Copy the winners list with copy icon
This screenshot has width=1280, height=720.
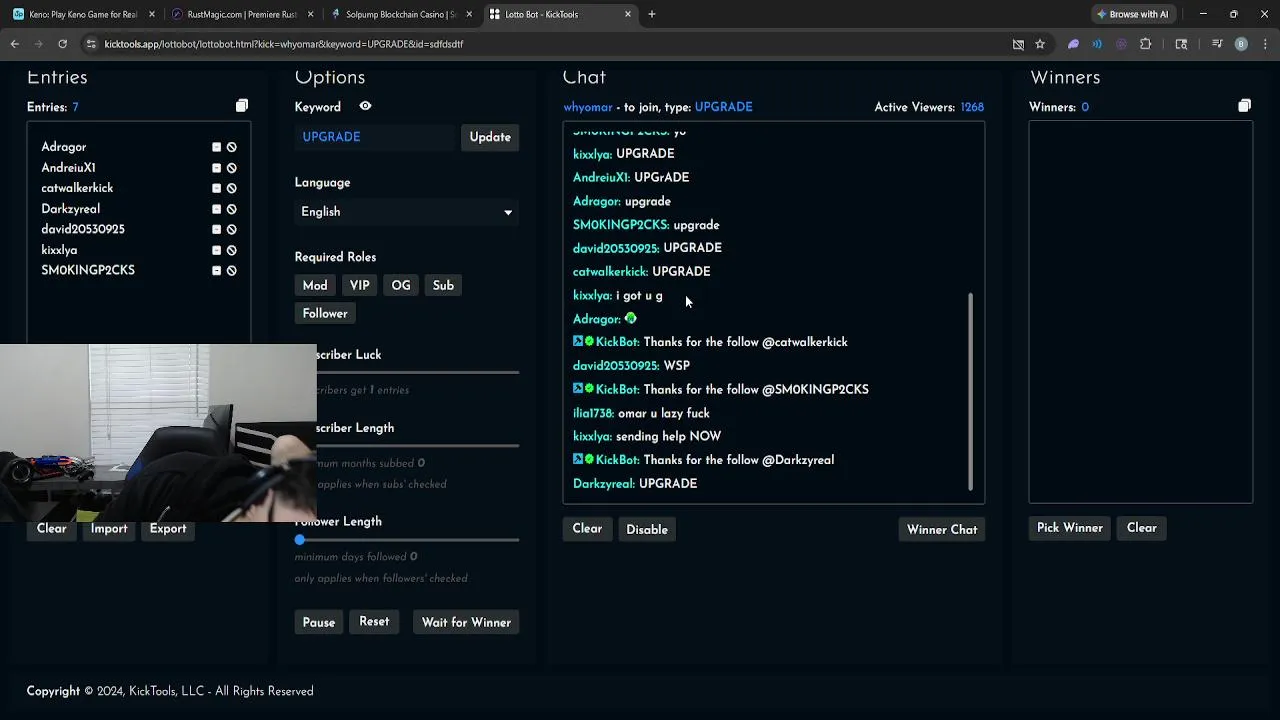pyautogui.click(x=1244, y=106)
